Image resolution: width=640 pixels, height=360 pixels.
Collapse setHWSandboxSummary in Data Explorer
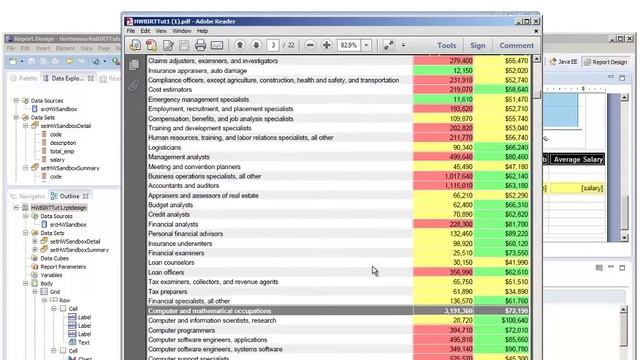[26, 168]
